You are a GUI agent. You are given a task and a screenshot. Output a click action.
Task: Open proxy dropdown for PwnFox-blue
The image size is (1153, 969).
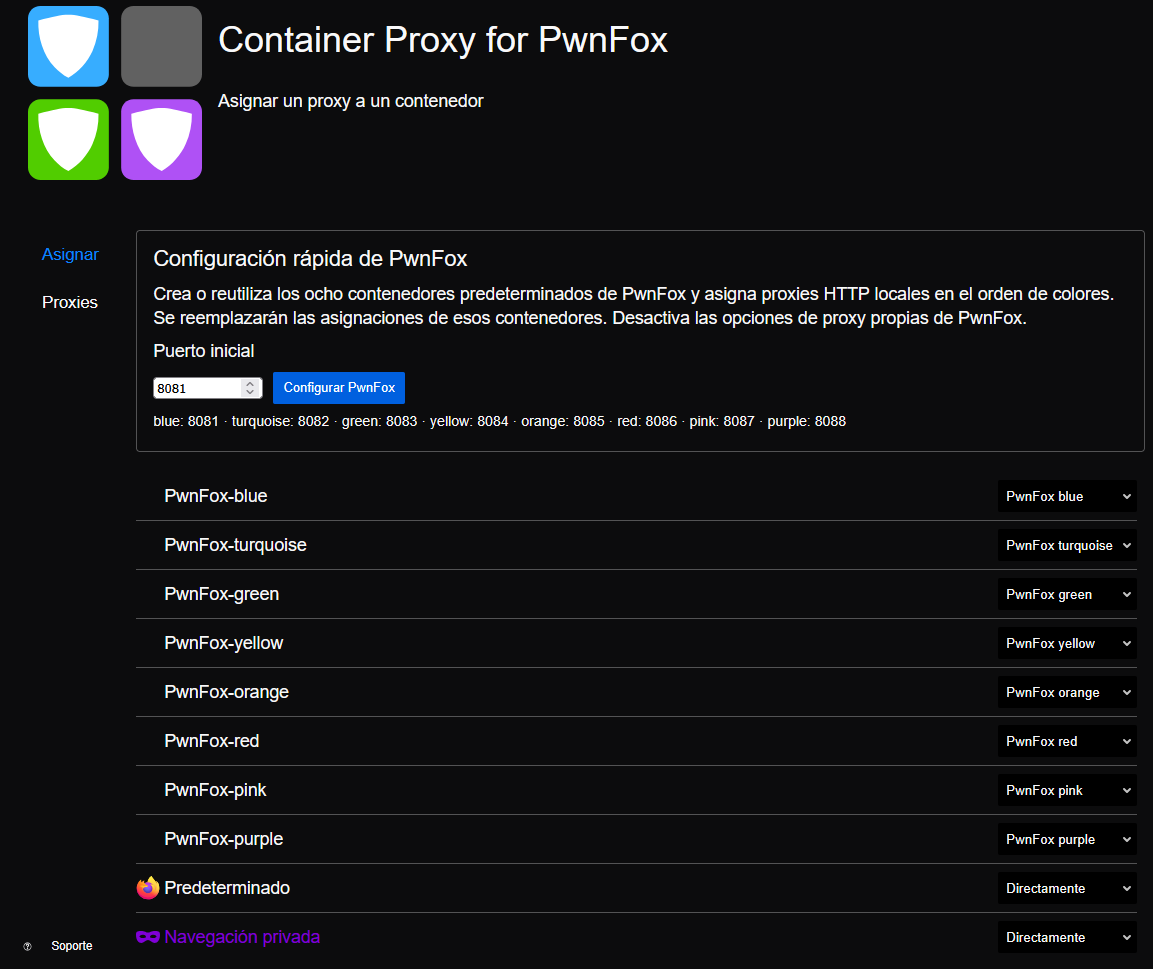pyautogui.click(x=1067, y=496)
